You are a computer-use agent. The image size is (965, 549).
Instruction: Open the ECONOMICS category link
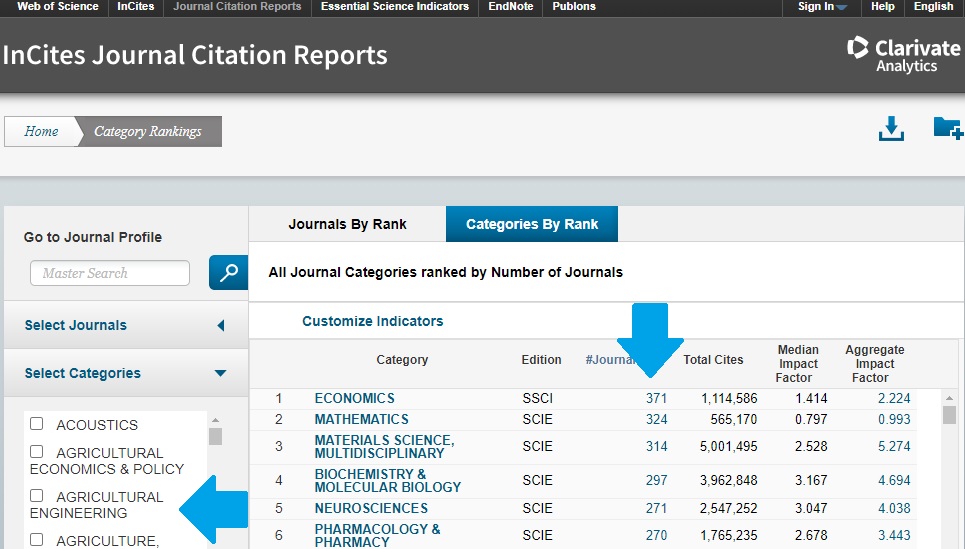point(354,398)
